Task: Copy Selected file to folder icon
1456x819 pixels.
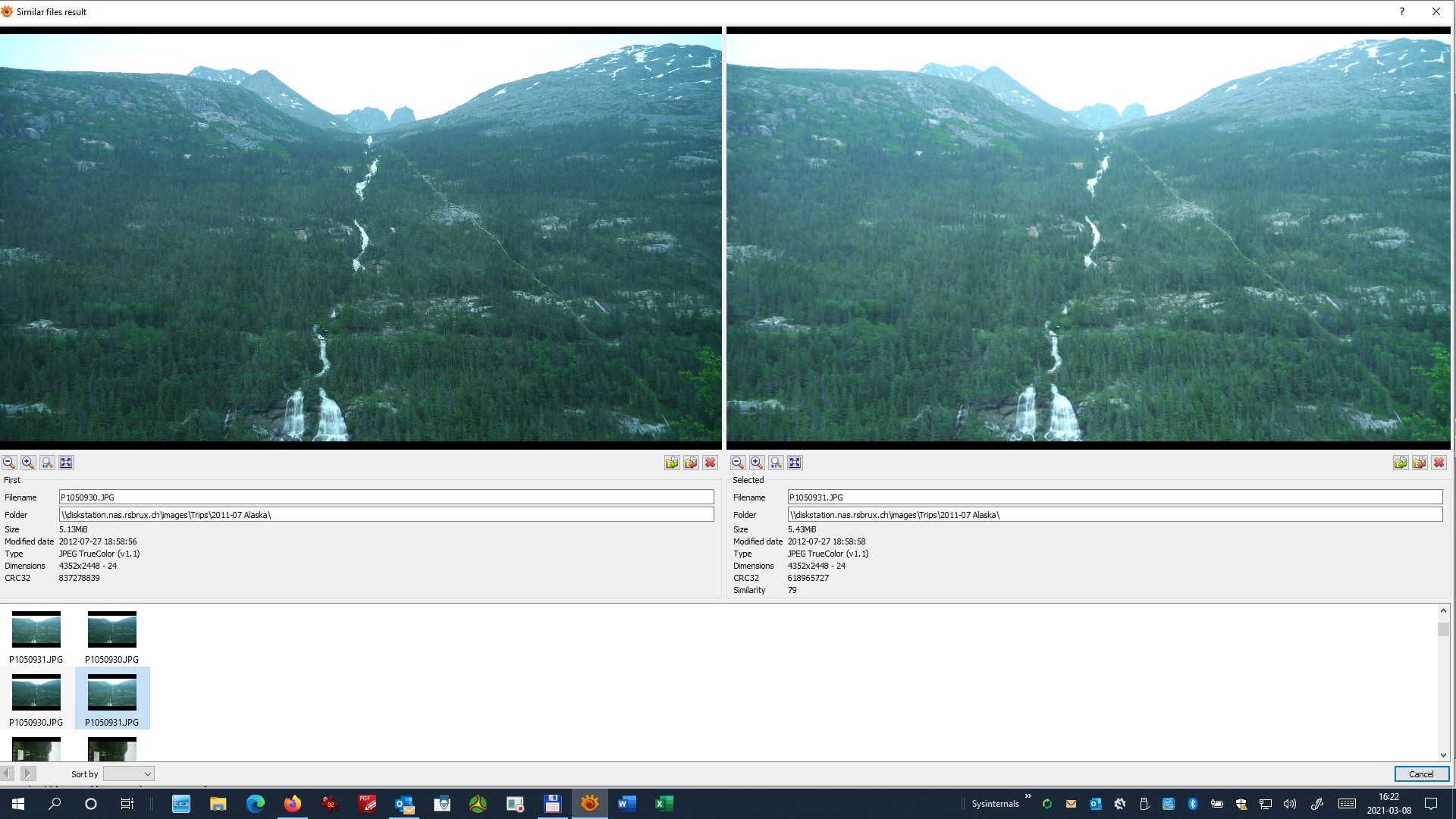Action: click(x=1401, y=463)
